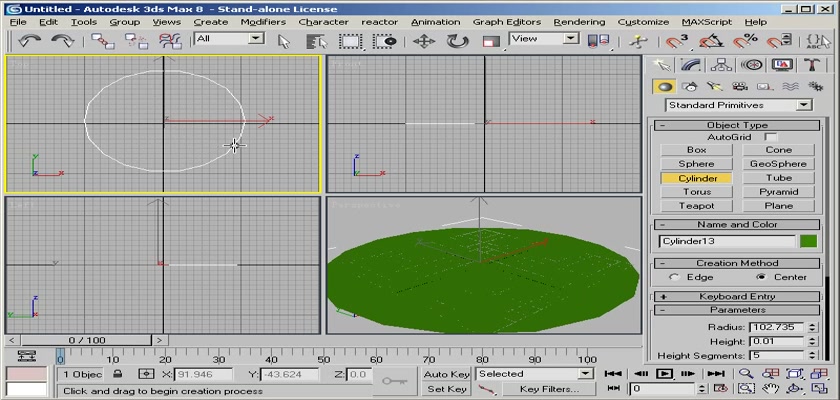Viewport: 840px width, 400px height.
Task: Collapse the Object Type rollout
Action: 737,125
